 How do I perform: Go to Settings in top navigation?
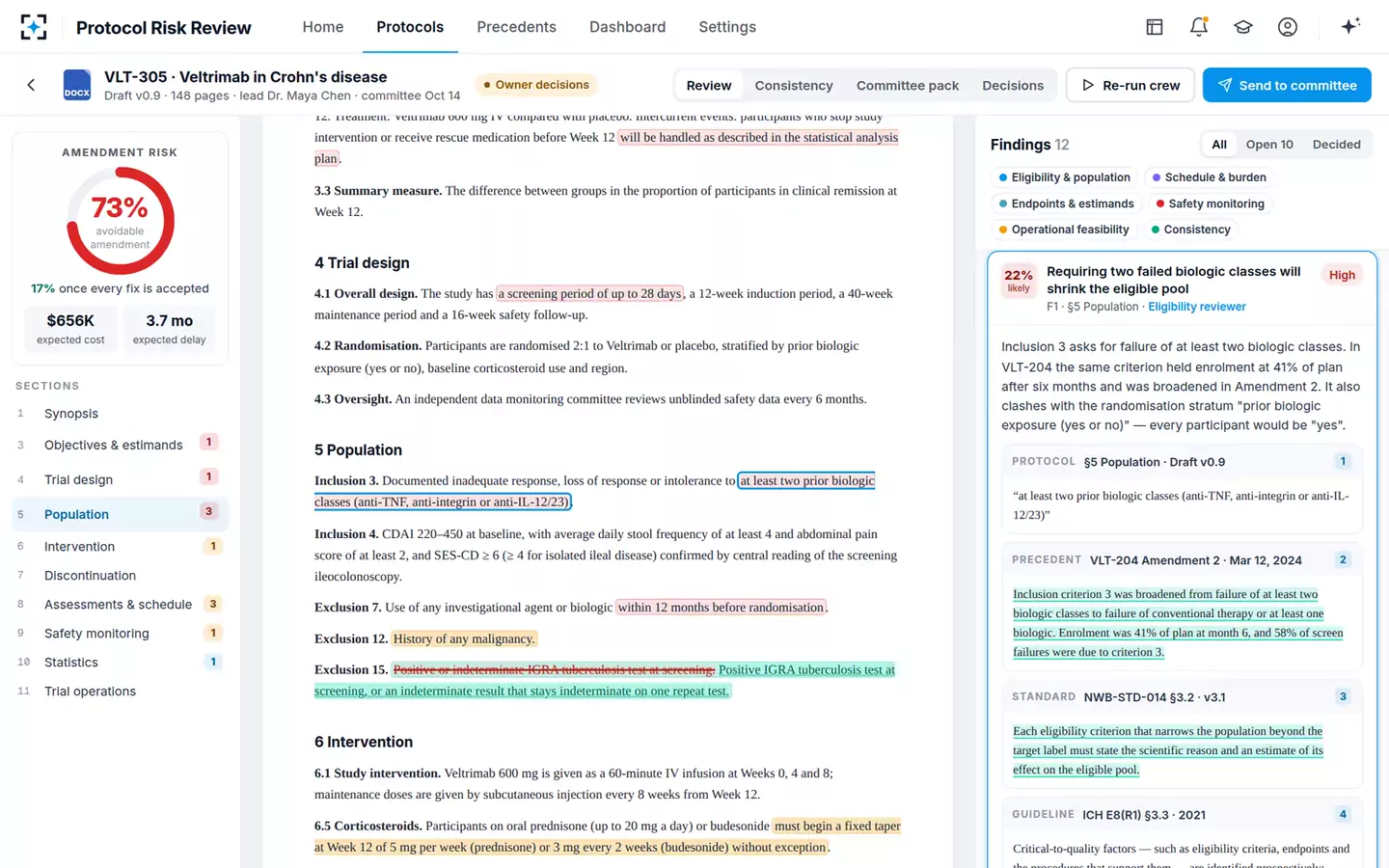[x=727, y=27]
